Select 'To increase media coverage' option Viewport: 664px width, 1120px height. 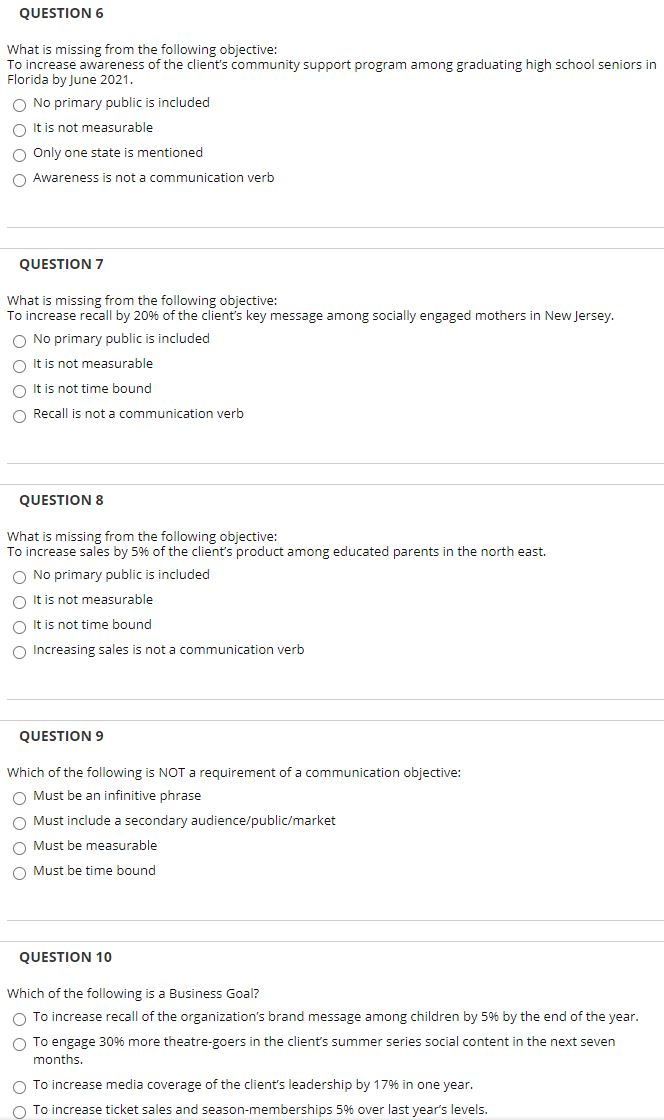coord(20,1086)
